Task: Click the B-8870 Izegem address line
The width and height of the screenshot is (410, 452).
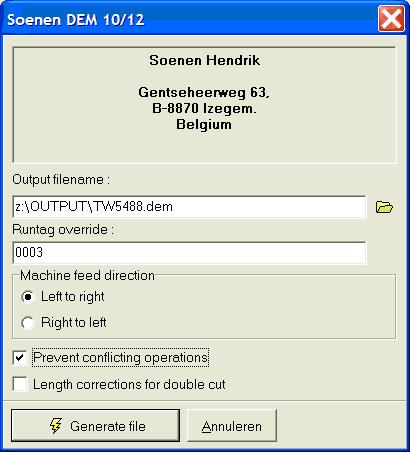Action: point(204,108)
